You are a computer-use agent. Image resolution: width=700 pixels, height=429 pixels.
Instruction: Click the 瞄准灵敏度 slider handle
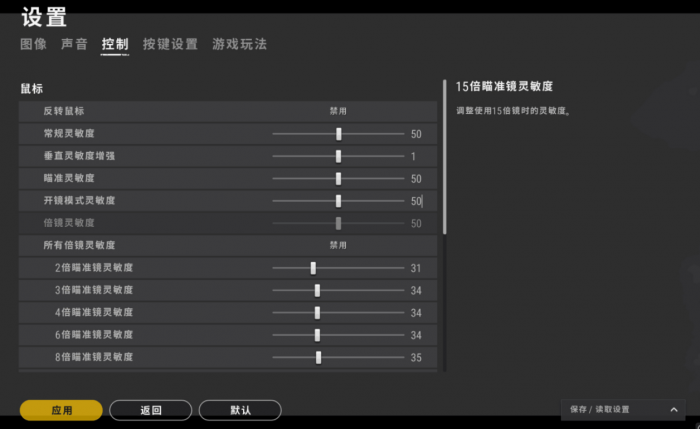(338, 179)
